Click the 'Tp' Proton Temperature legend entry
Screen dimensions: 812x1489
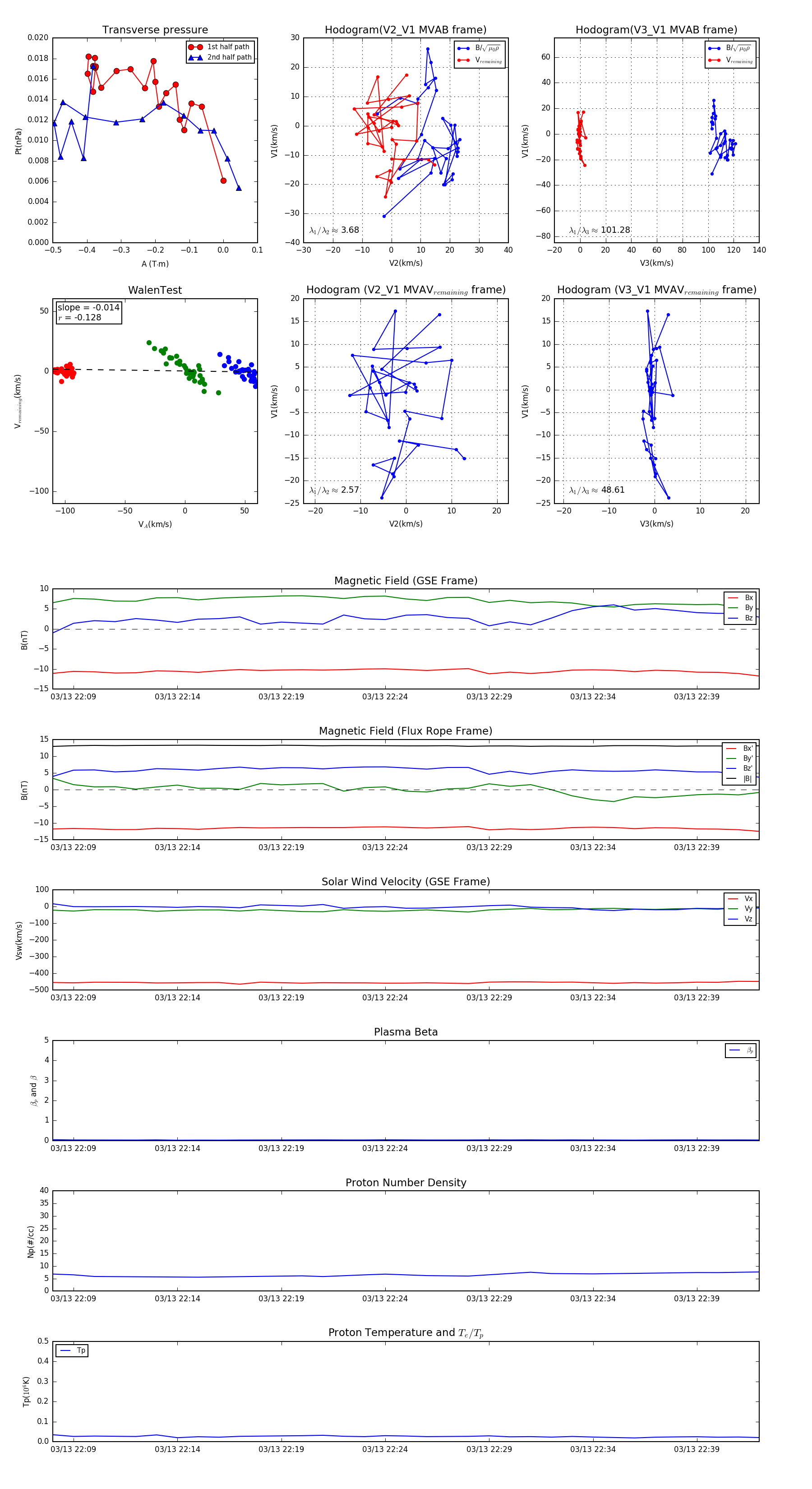click(72, 1350)
